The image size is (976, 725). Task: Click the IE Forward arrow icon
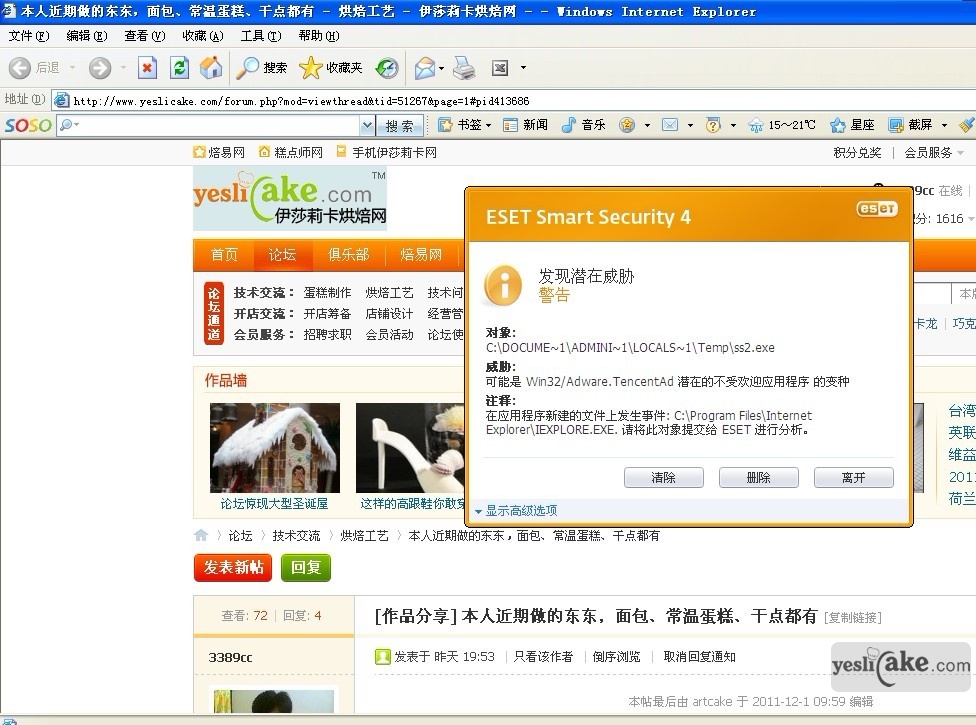100,67
